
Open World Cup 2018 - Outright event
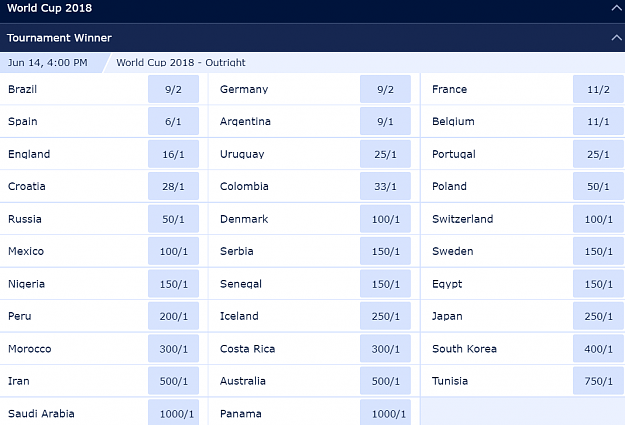point(181,63)
